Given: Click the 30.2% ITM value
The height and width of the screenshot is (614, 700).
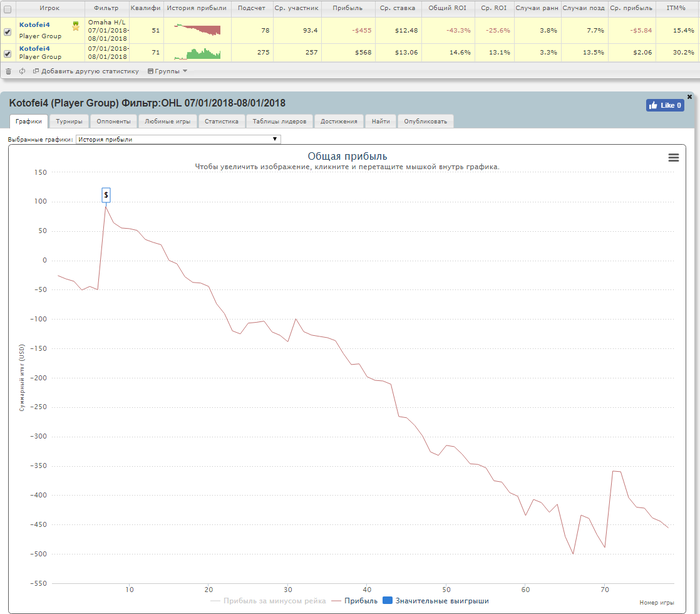Looking at the screenshot, I should point(683,53).
